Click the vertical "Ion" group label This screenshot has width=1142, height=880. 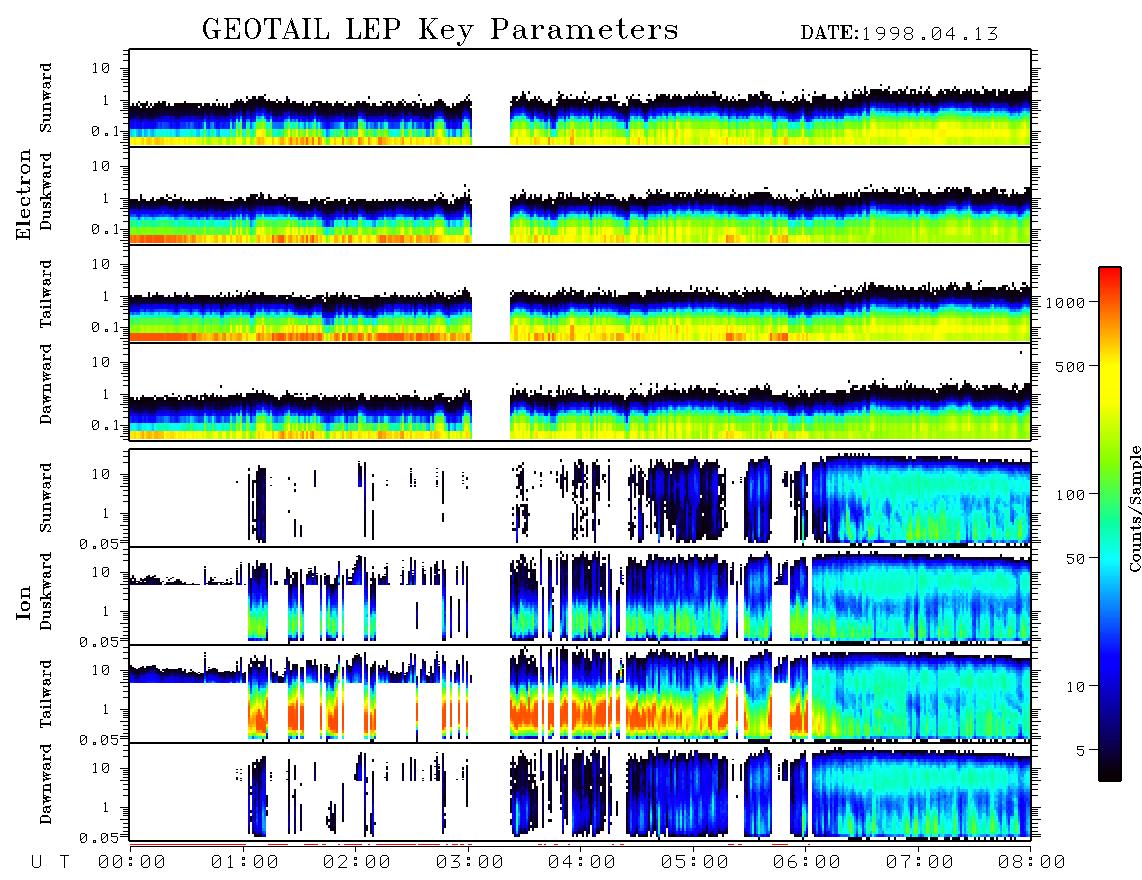(x=24, y=603)
